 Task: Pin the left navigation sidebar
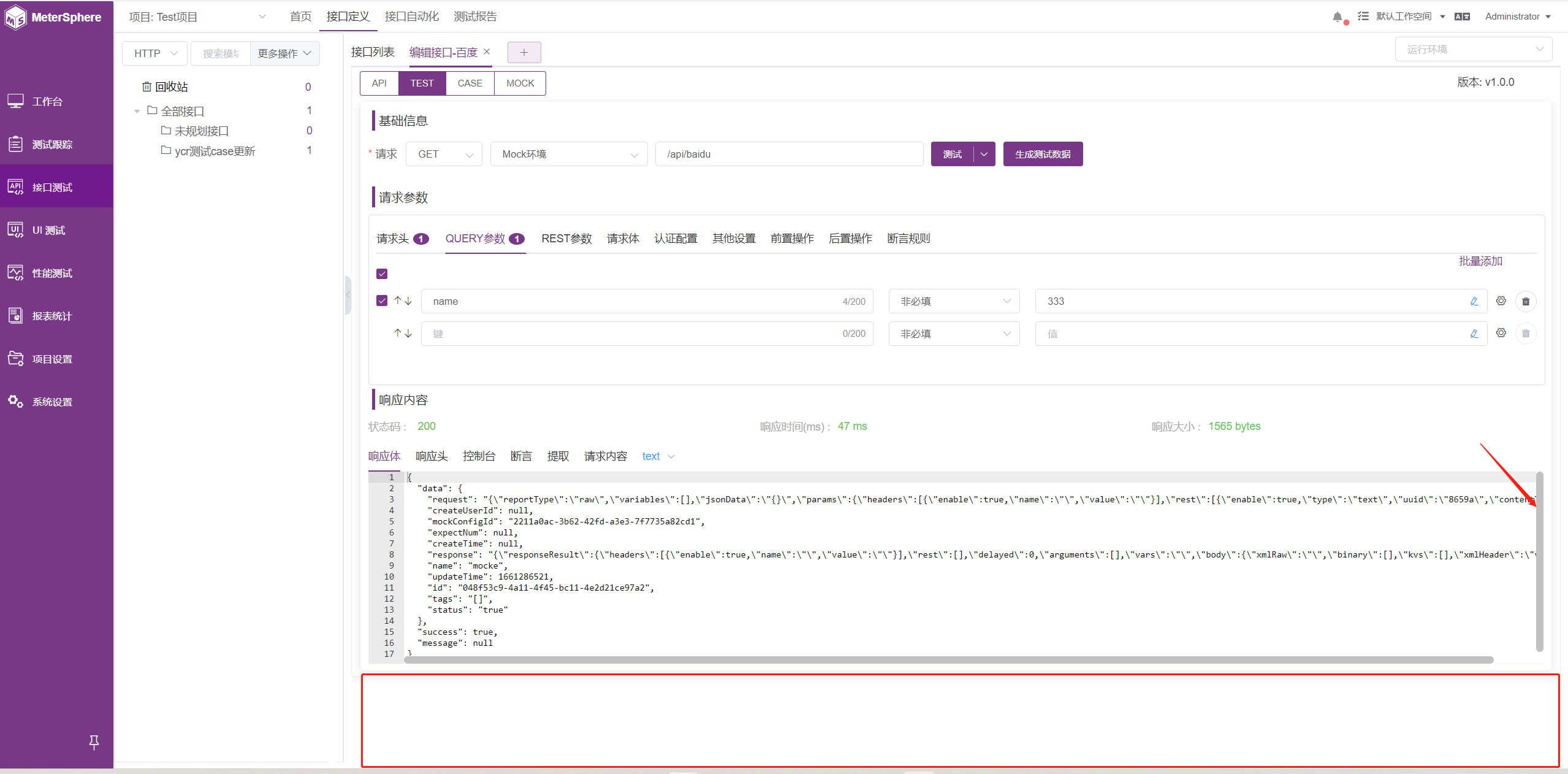click(94, 742)
